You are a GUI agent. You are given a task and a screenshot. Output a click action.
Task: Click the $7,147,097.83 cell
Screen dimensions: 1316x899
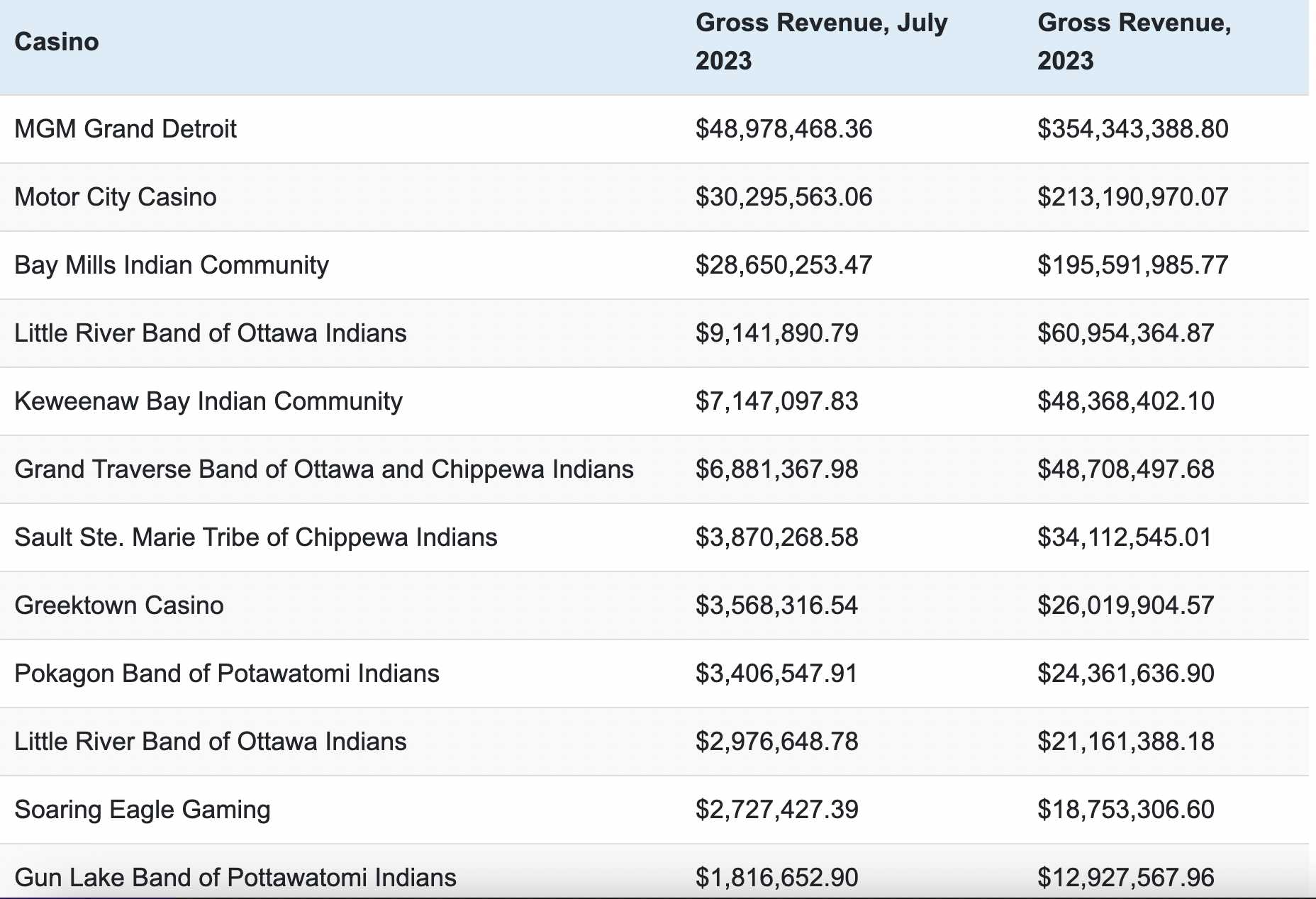pyautogui.click(x=777, y=401)
